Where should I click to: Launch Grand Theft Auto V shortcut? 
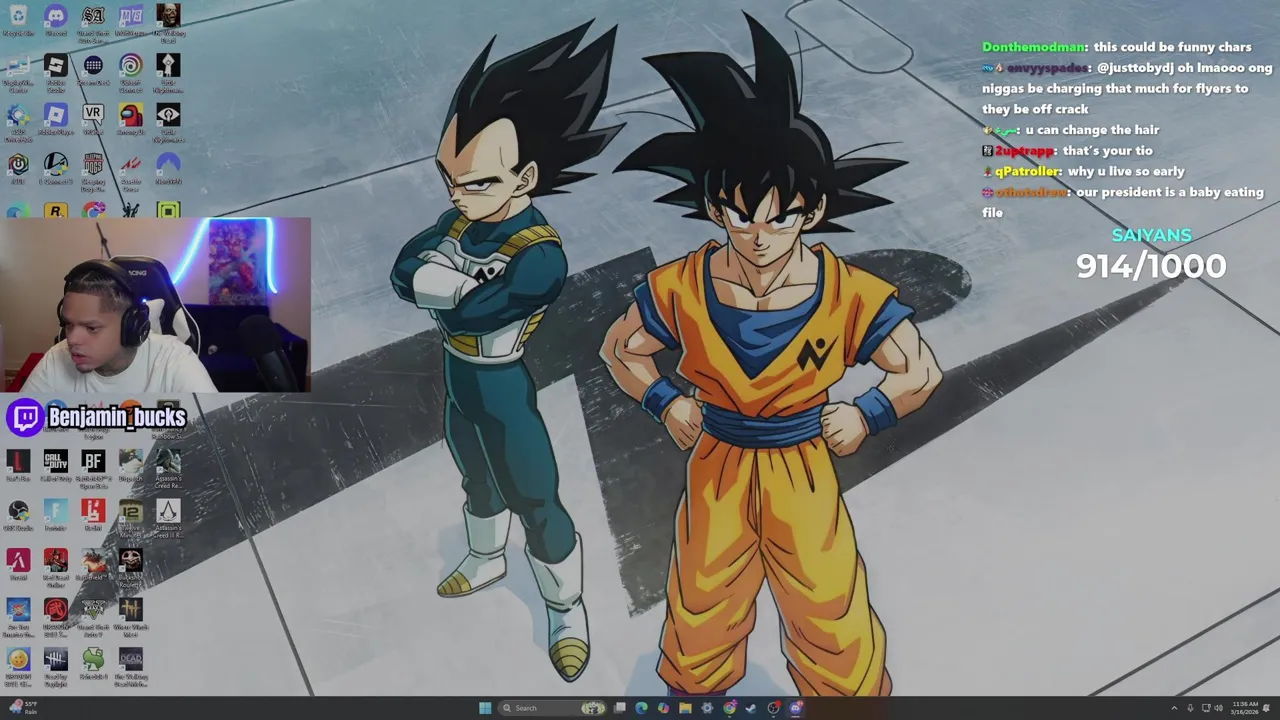[93, 616]
